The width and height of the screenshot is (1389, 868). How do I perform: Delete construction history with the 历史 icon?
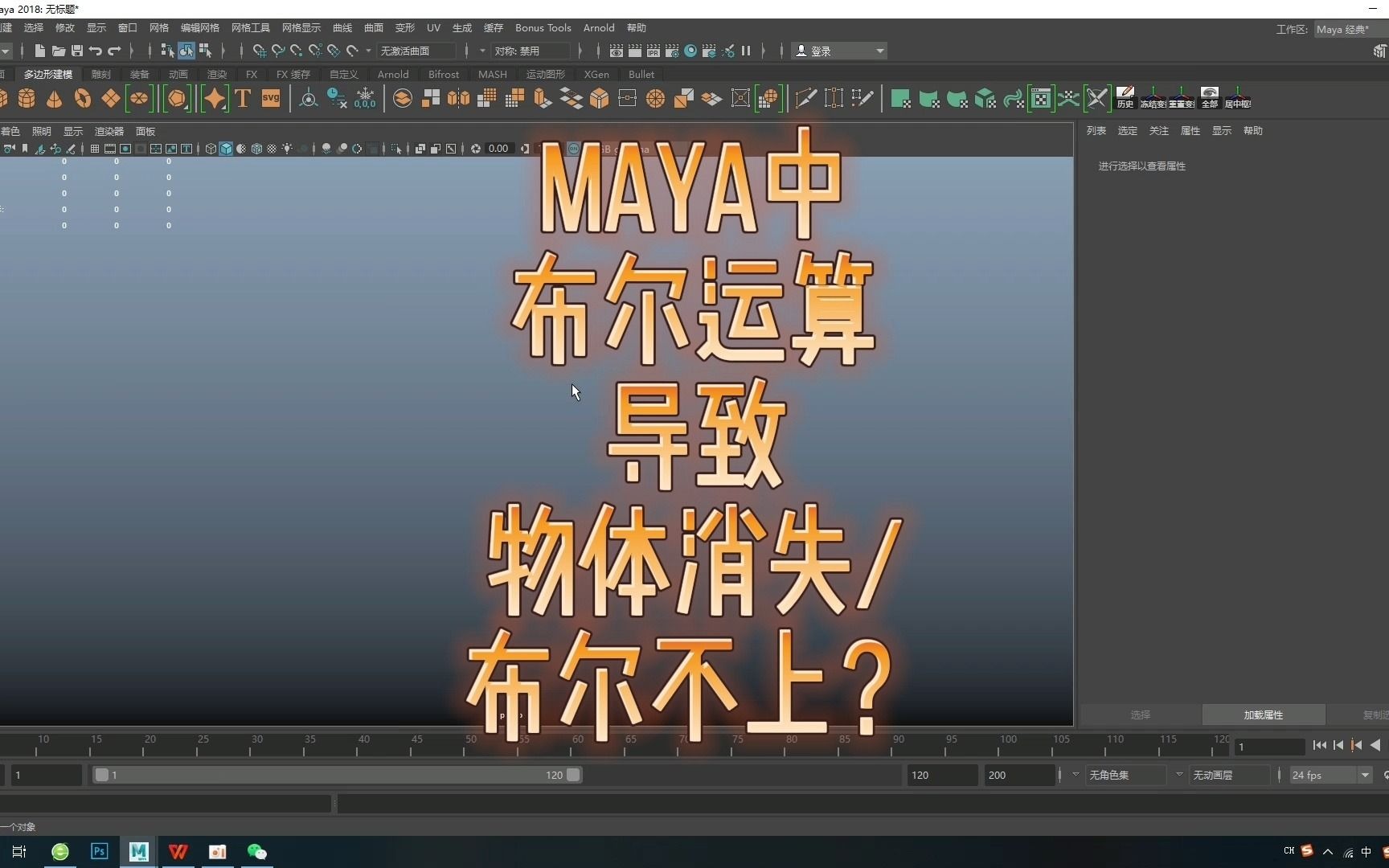tap(1125, 98)
